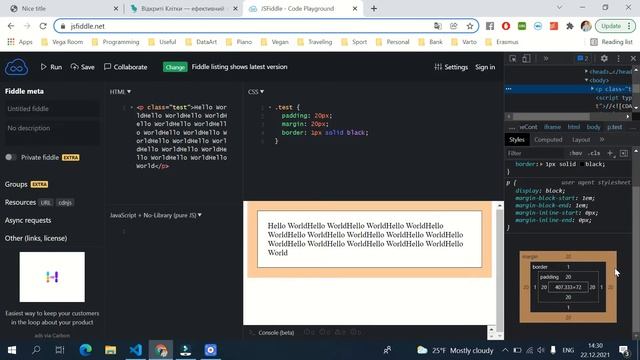640x360 pixels.
Task: Click the box model content size value
Action: 568,287
